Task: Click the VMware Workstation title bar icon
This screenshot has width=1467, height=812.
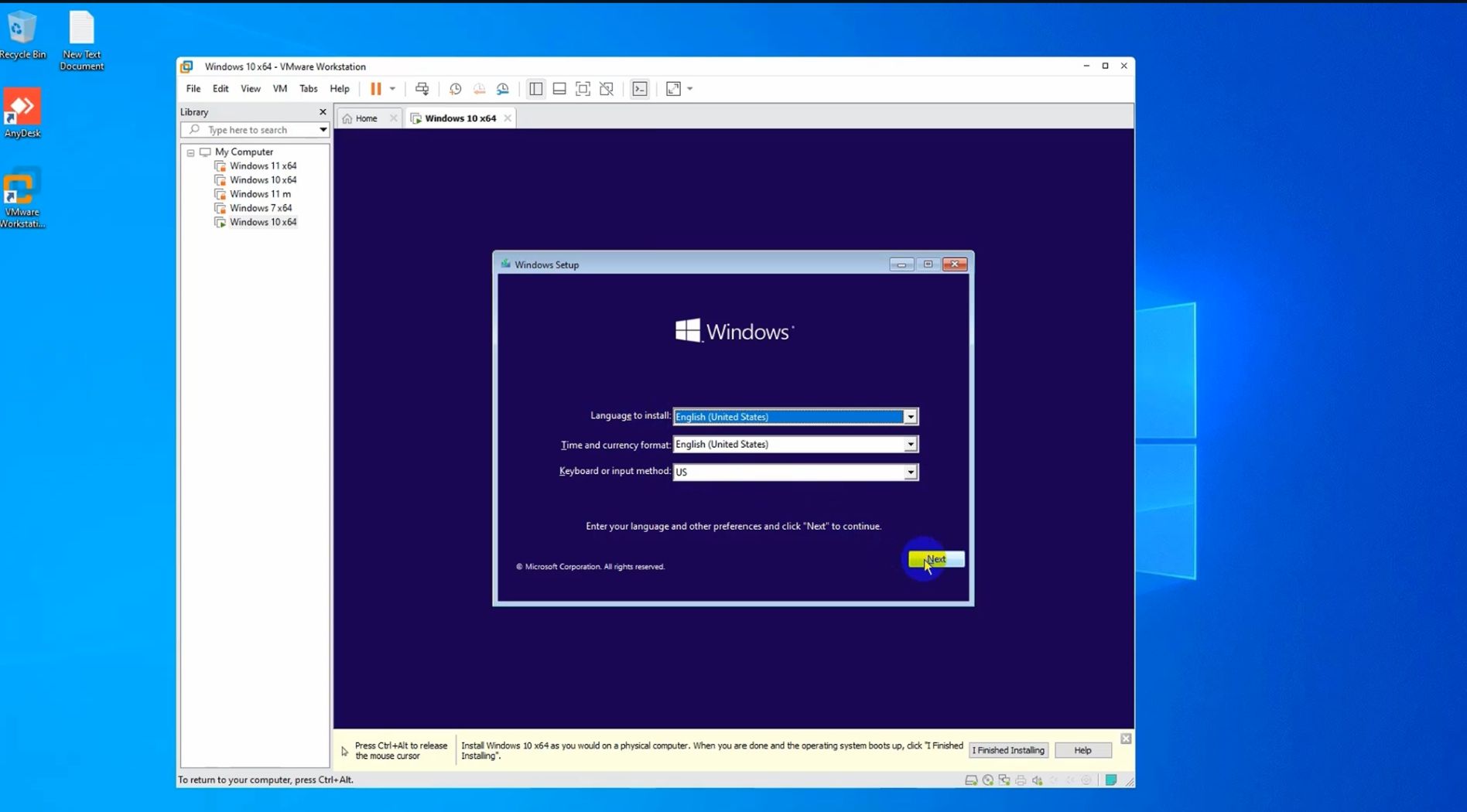Action: click(186, 67)
